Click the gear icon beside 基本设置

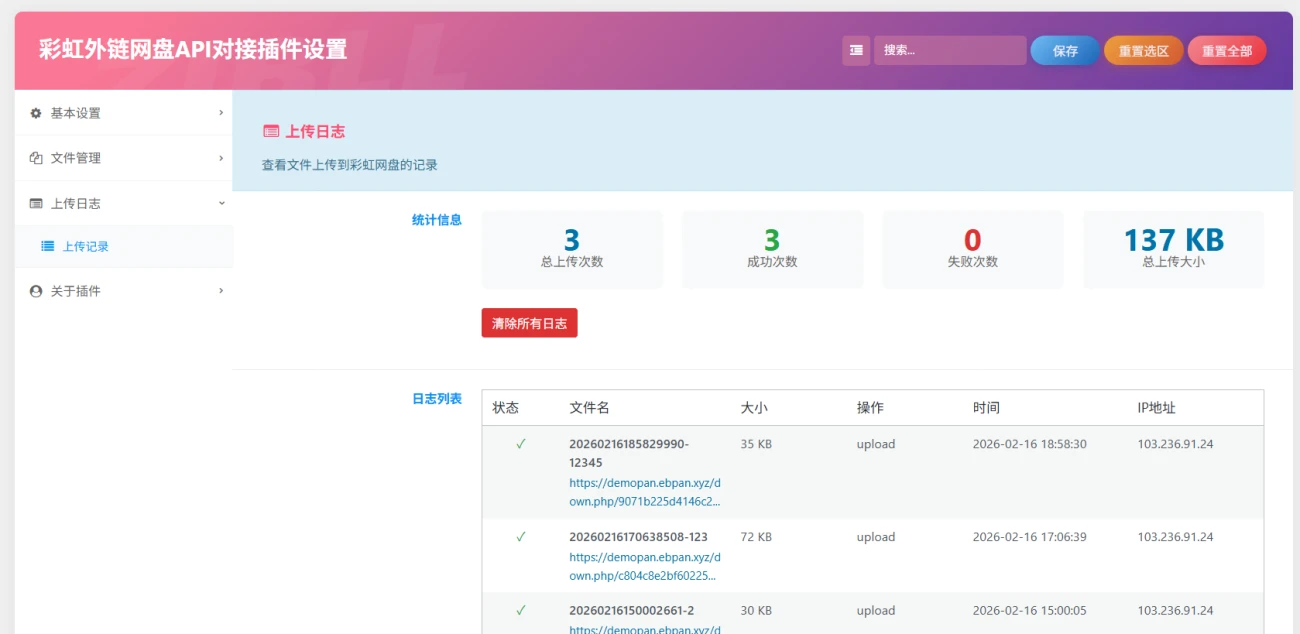(36, 113)
